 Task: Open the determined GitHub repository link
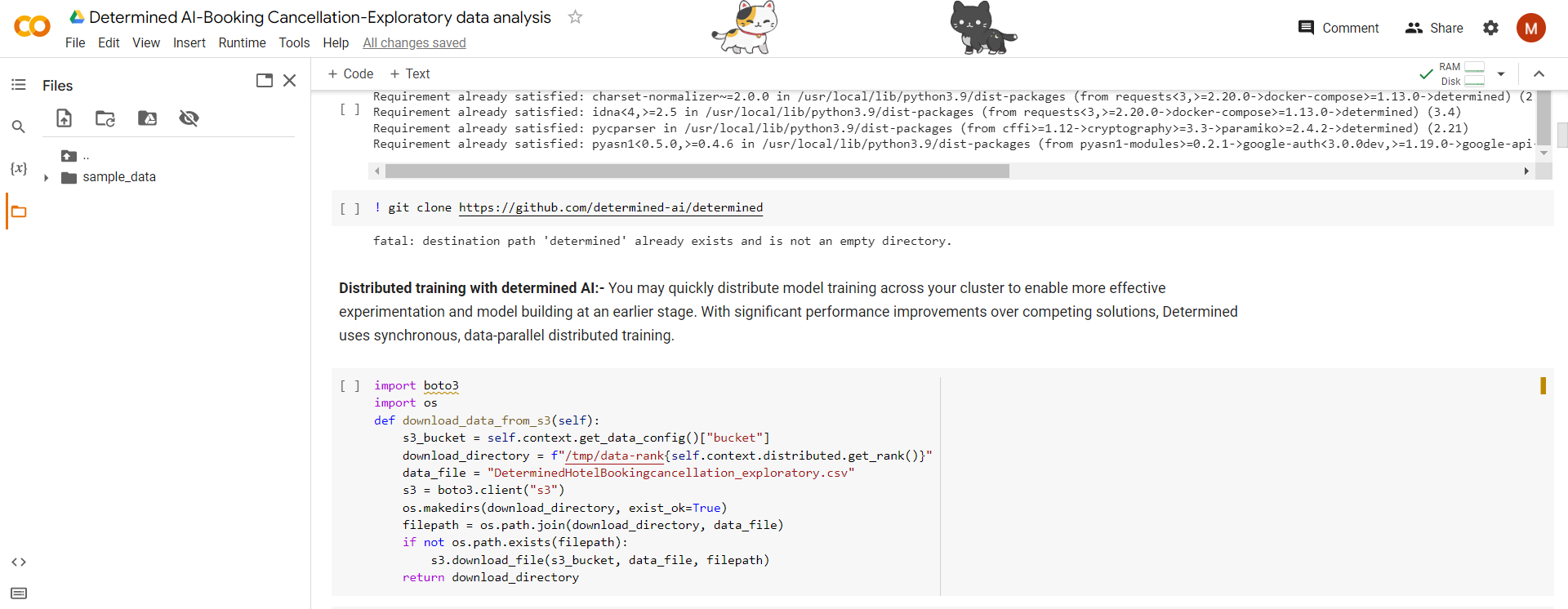(x=610, y=207)
